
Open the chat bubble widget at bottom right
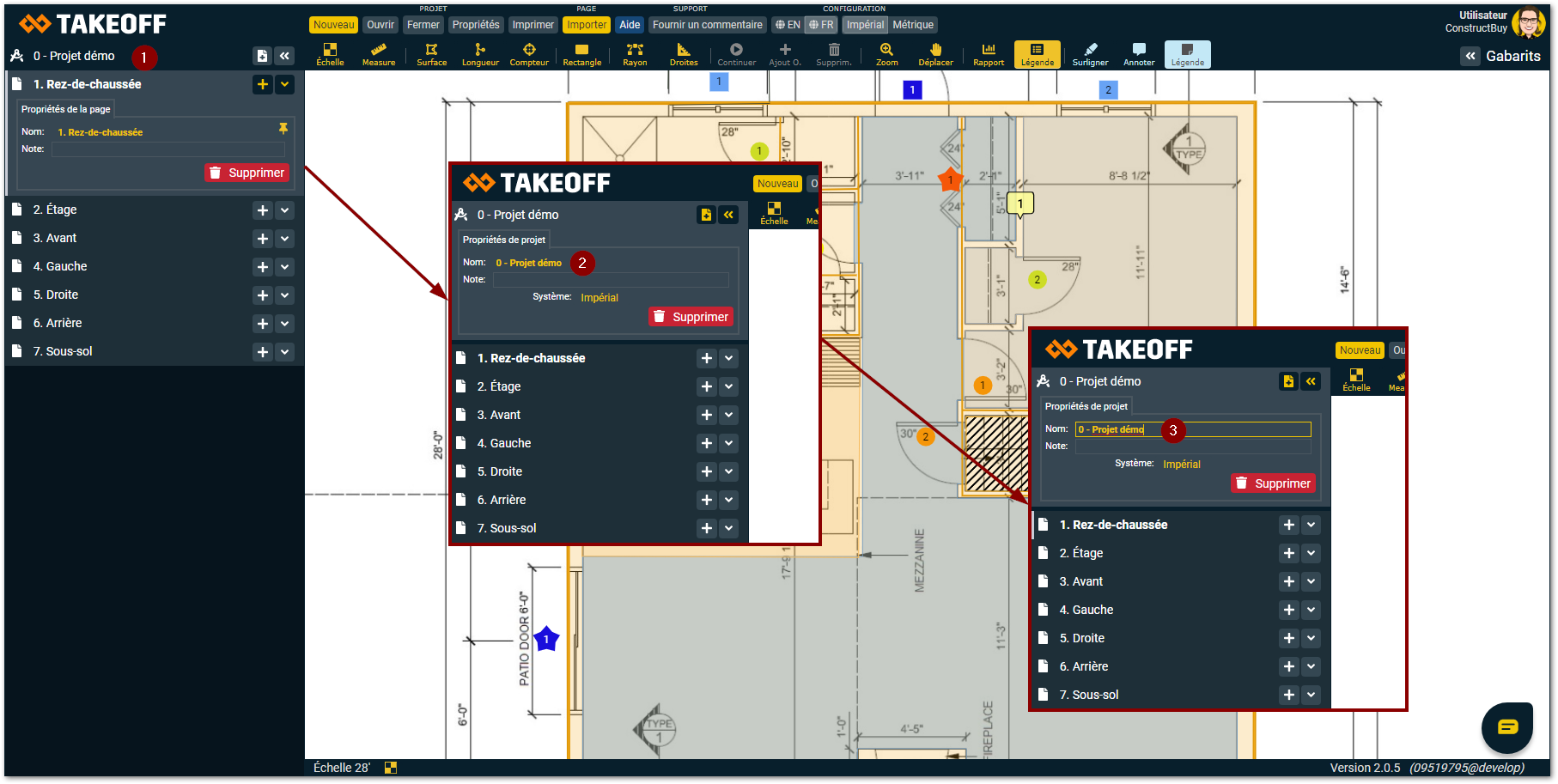tap(1506, 727)
